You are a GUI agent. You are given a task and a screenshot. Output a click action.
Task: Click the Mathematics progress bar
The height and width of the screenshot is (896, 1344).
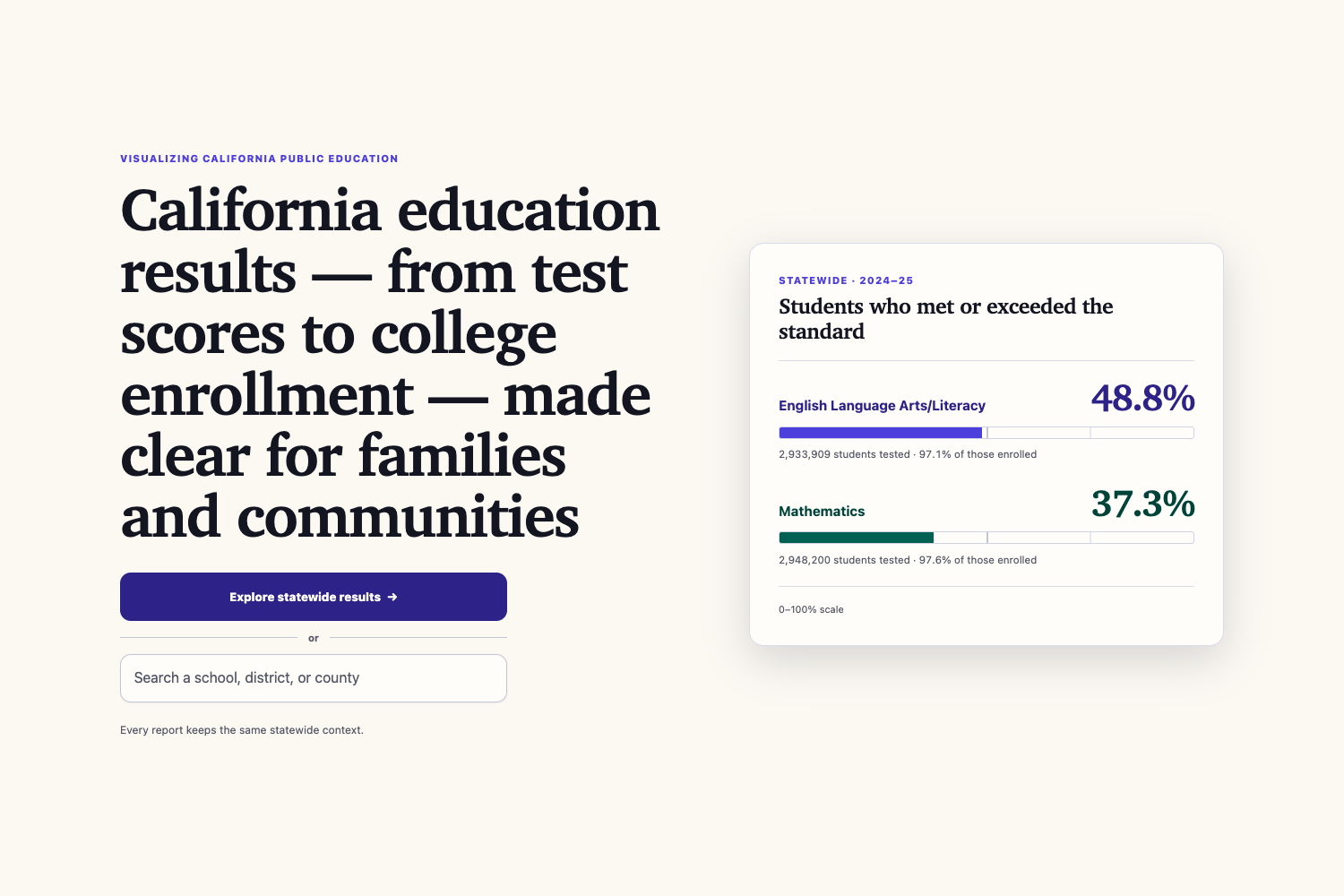986,538
